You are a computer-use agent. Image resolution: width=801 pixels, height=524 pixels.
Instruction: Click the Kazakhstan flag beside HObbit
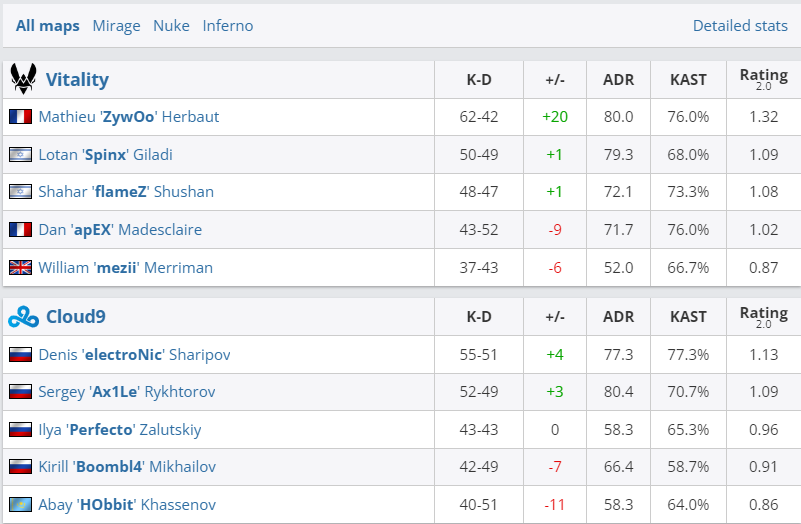[x=20, y=505]
